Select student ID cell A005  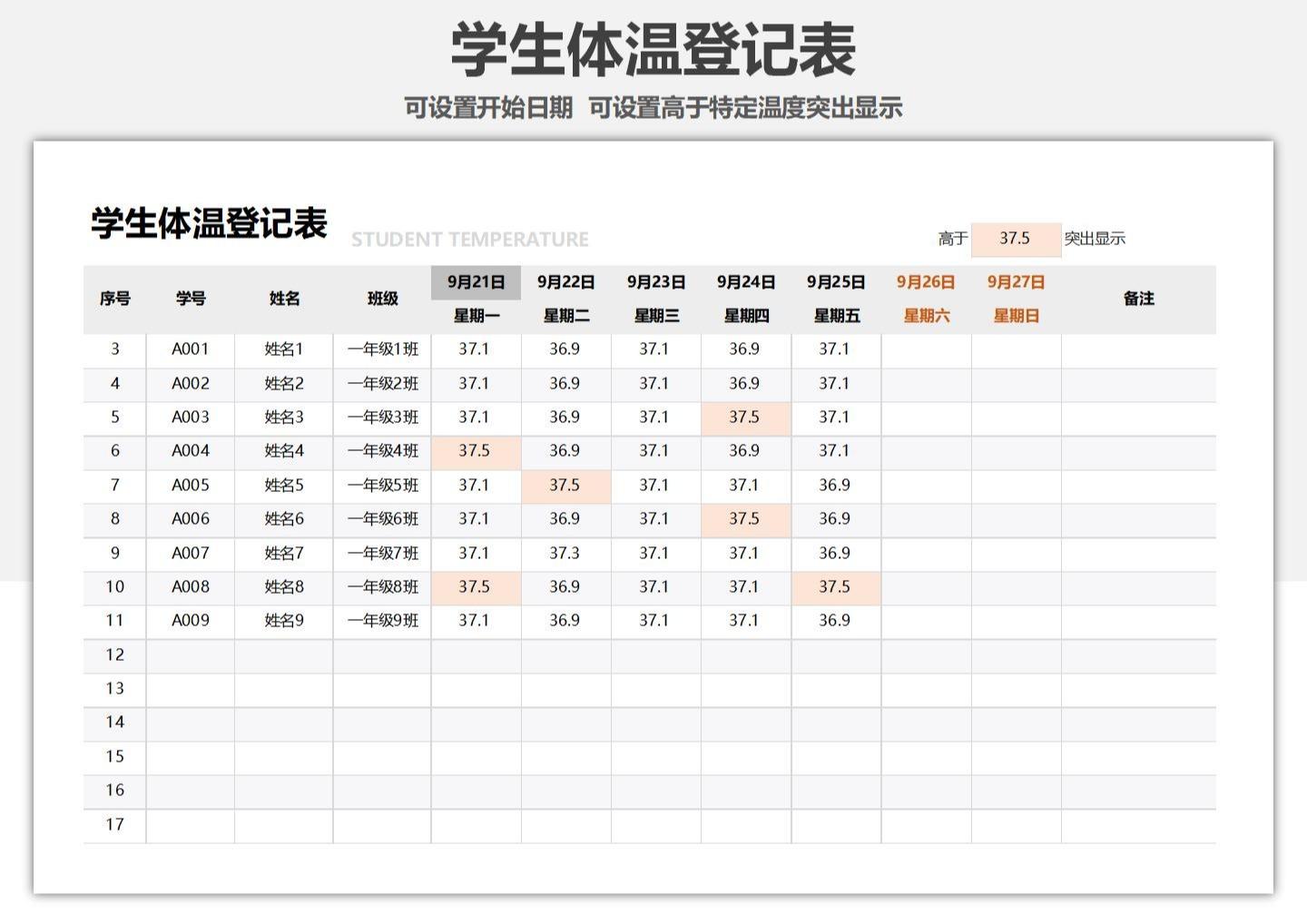pyautogui.click(x=191, y=486)
